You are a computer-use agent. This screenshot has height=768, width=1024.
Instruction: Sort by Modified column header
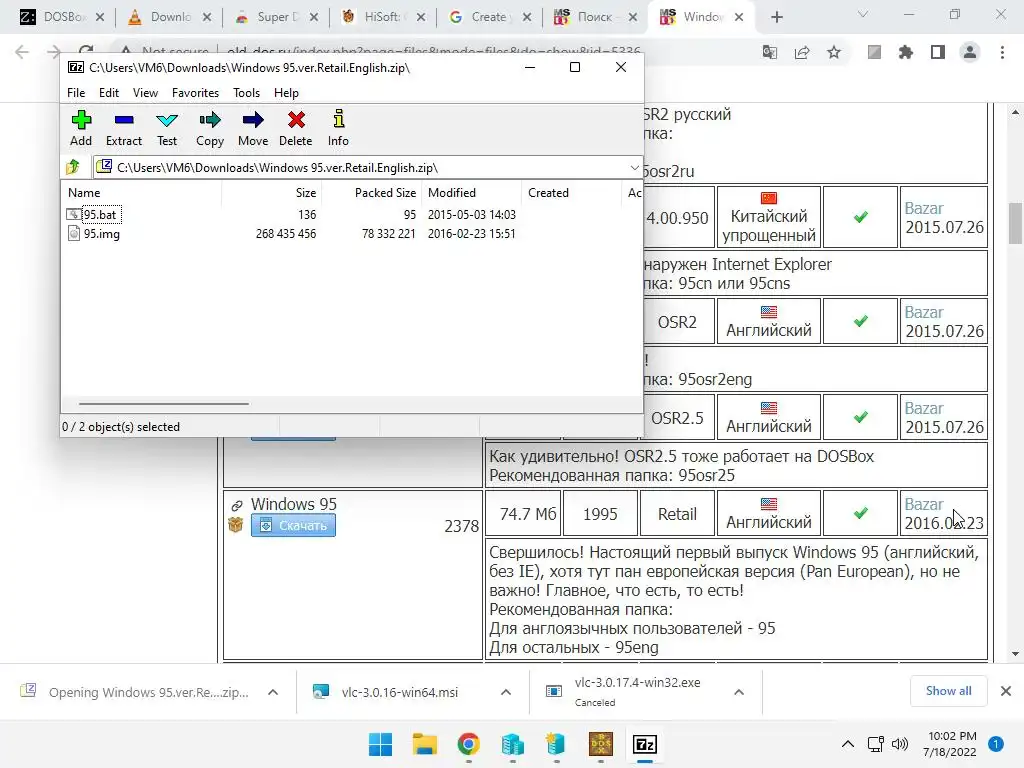[472, 193]
